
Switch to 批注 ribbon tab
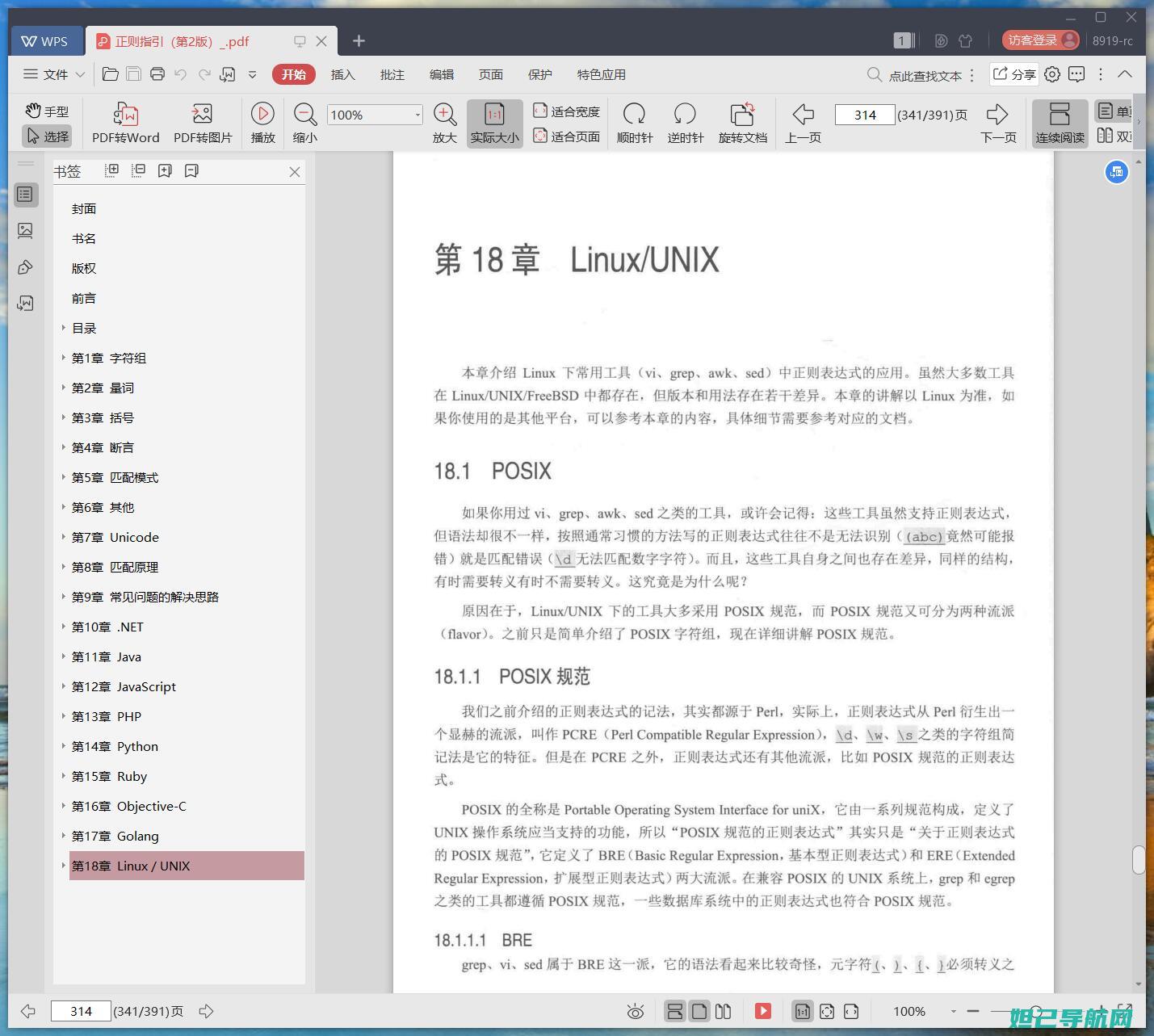tap(392, 74)
